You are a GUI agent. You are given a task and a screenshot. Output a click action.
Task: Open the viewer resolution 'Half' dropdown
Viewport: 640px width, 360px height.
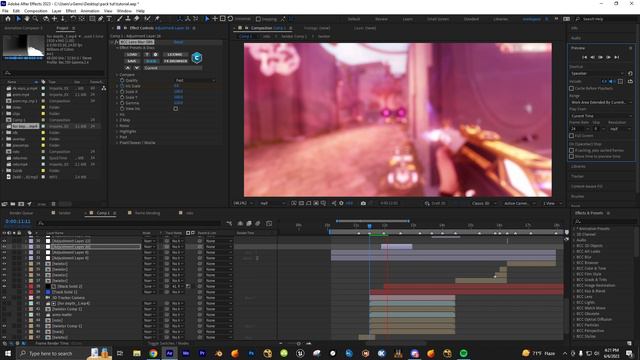272,203
